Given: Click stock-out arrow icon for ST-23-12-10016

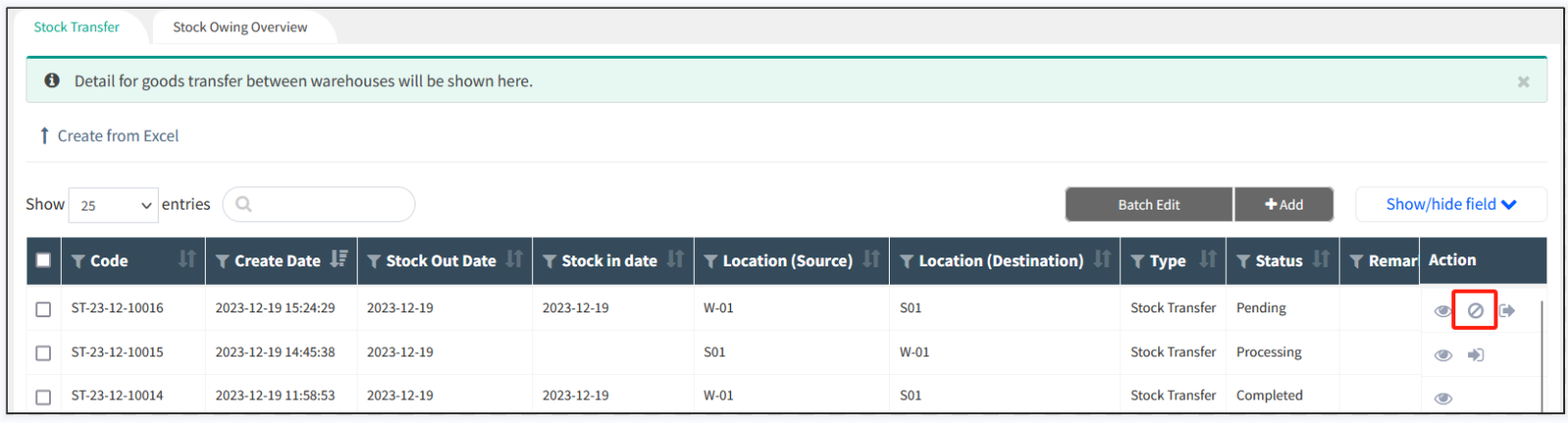Looking at the screenshot, I should pos(1507,310).
